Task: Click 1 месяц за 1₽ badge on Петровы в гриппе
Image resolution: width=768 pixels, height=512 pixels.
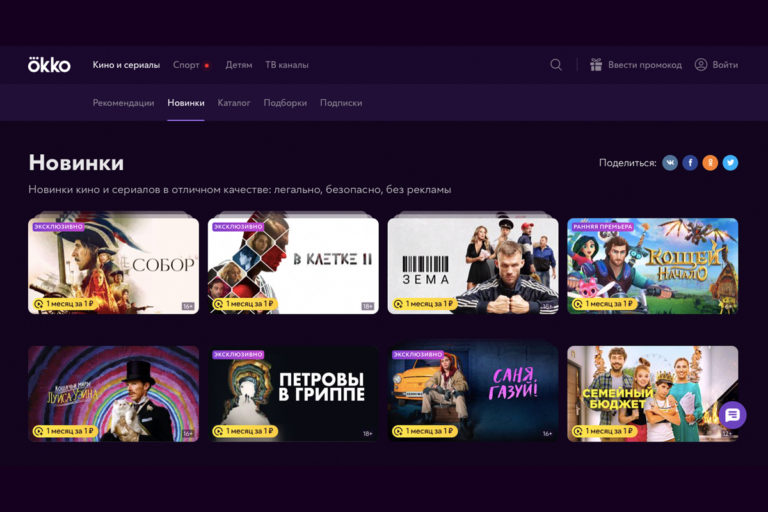Action: click(x=244, y=431)
